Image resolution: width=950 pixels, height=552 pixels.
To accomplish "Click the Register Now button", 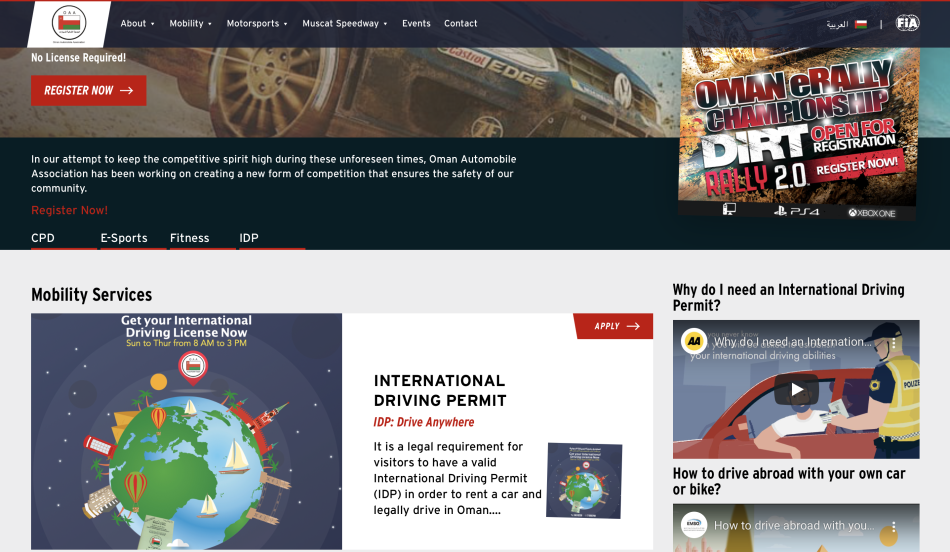I will click(88, 90).
